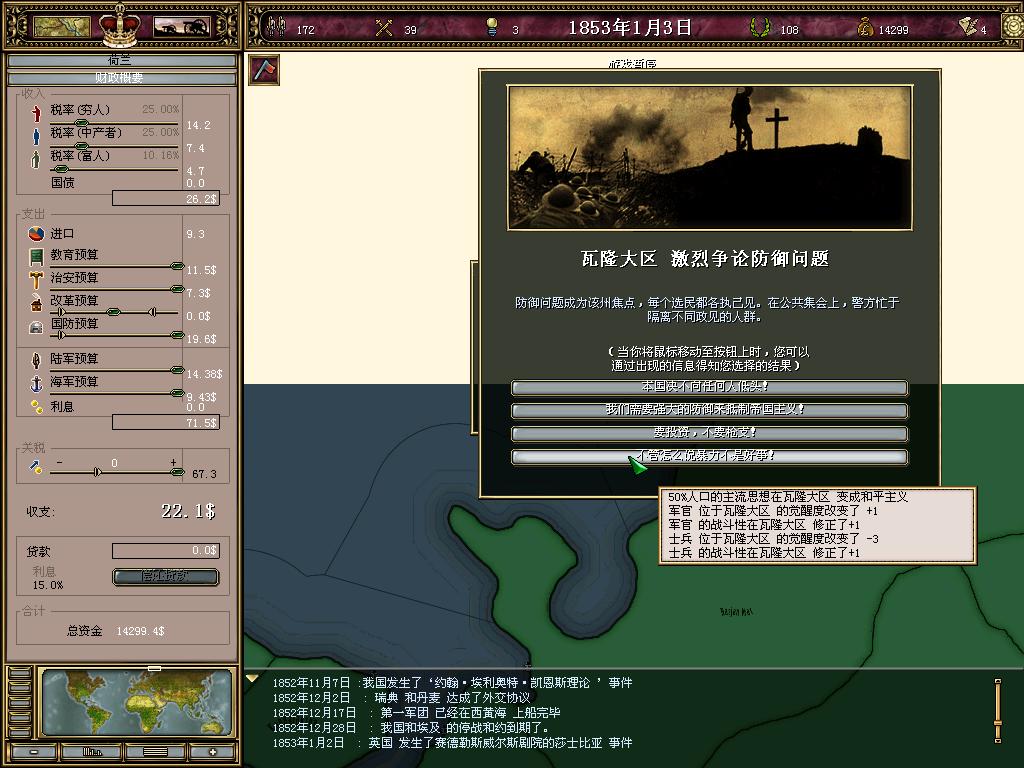Click the message log scrollbar
Viewport: 1024px width, 768px height.
click(997, 711)
